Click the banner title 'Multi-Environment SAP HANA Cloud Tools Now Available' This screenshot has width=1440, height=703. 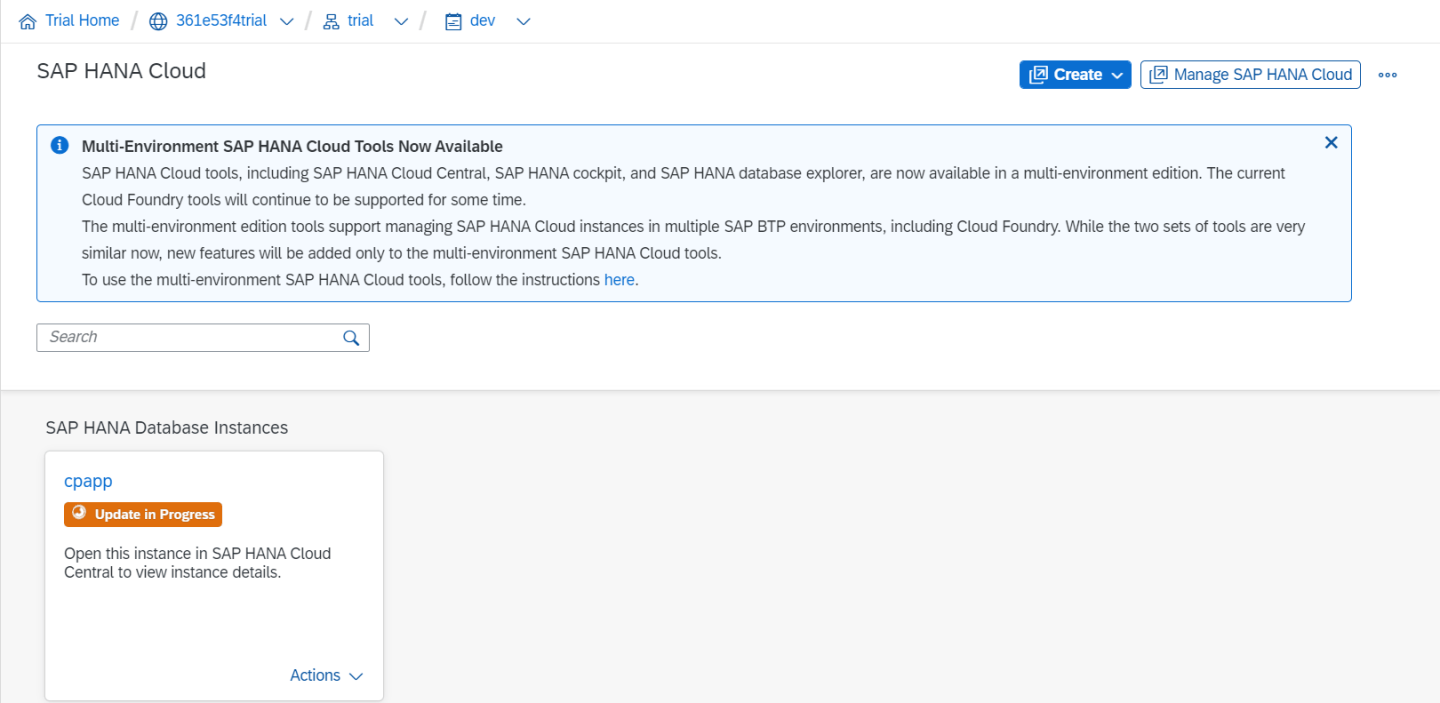(x=292, y=146)
